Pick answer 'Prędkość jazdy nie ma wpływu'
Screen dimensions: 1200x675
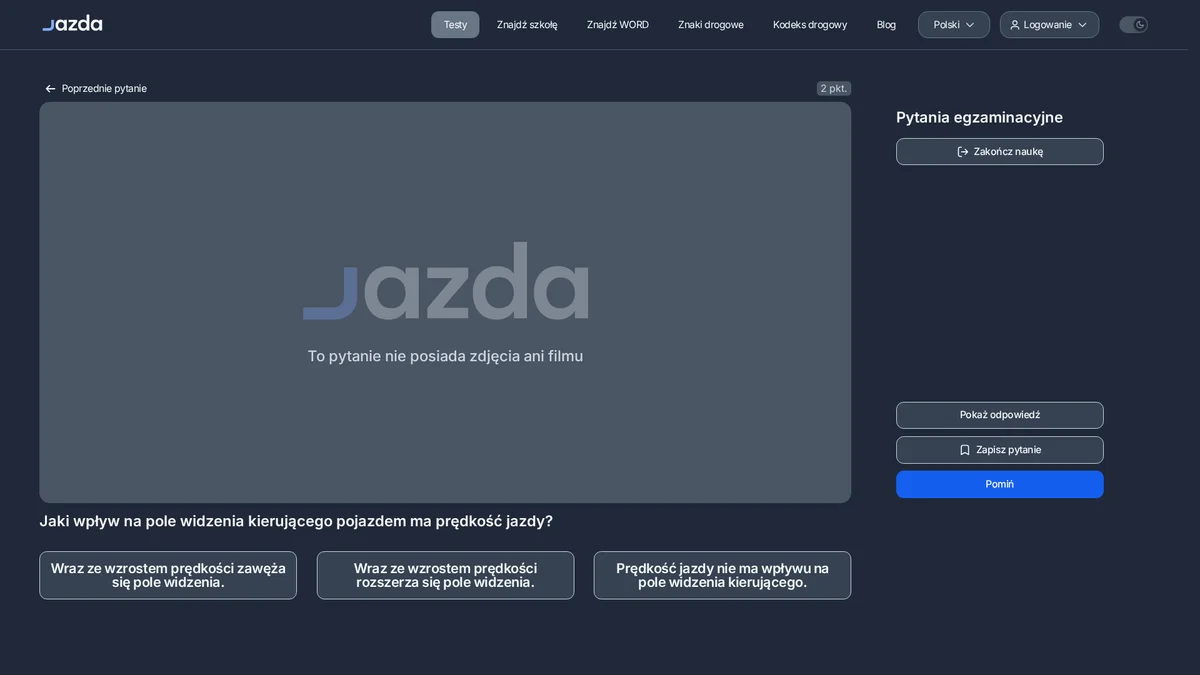722,576
